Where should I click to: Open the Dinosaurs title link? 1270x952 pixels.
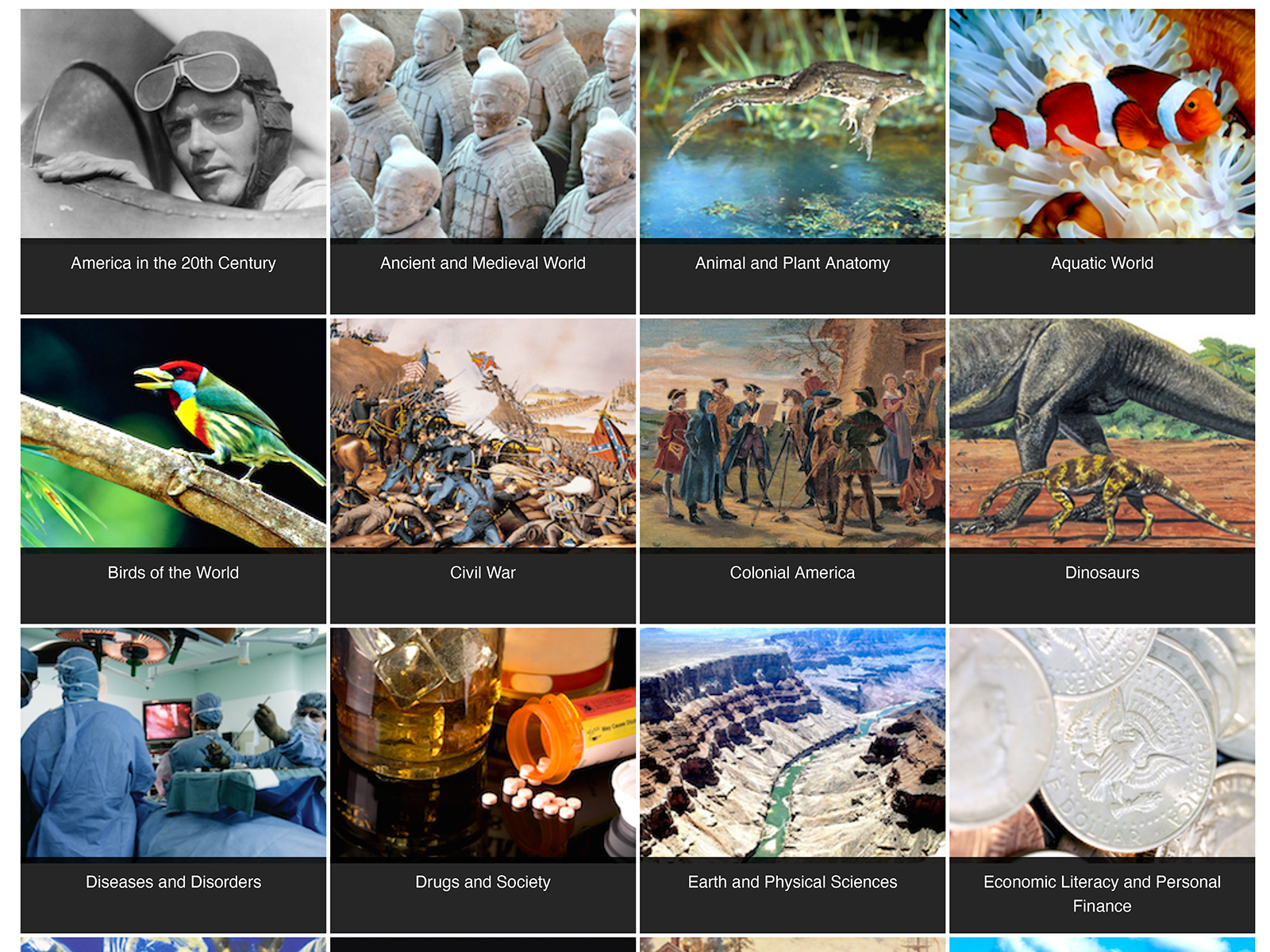pos(1102,573)
